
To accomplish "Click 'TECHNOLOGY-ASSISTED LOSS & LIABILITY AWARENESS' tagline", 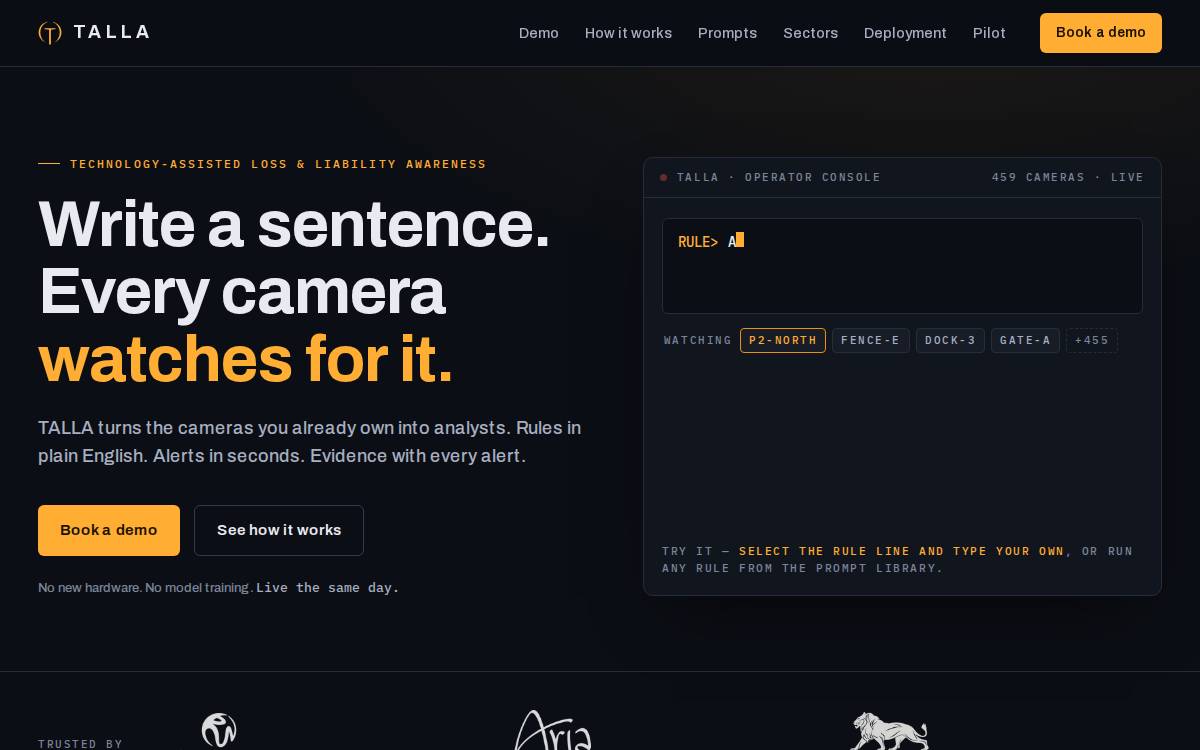I will 278,164.
